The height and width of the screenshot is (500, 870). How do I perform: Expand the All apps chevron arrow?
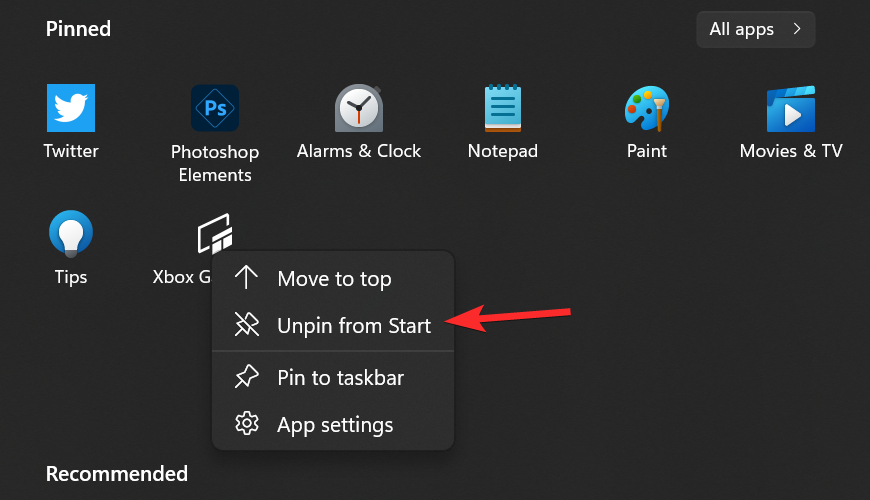click(x=797, y=30)
